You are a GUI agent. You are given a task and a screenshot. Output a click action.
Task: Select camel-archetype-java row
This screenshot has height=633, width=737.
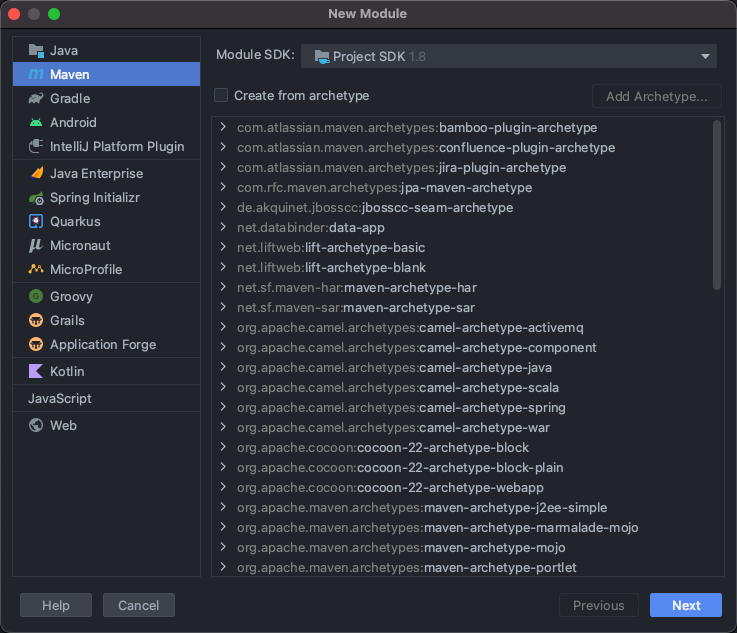point(468,367)
